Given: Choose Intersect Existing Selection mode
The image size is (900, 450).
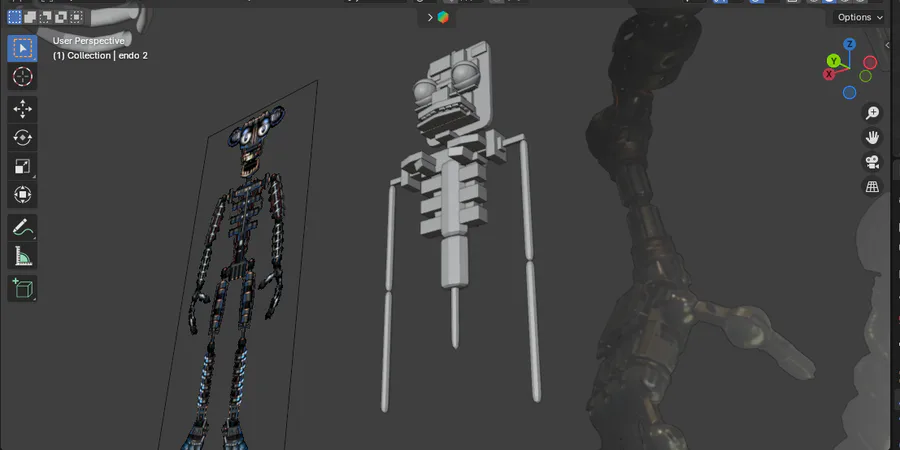Looking at the screenshot, I should pos(76,17).
